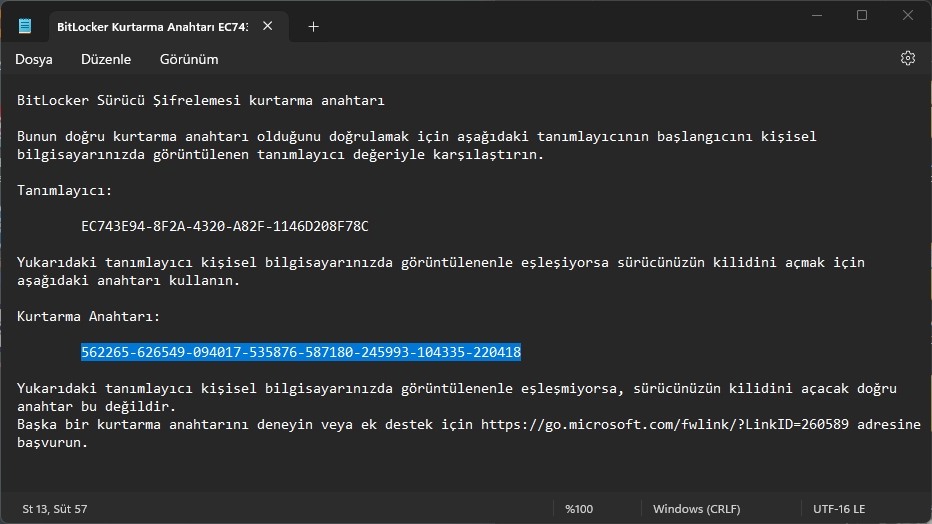Screen dimensions: 932x524
Task: Click the %100 zoom level in status bar
Action: 578,509
